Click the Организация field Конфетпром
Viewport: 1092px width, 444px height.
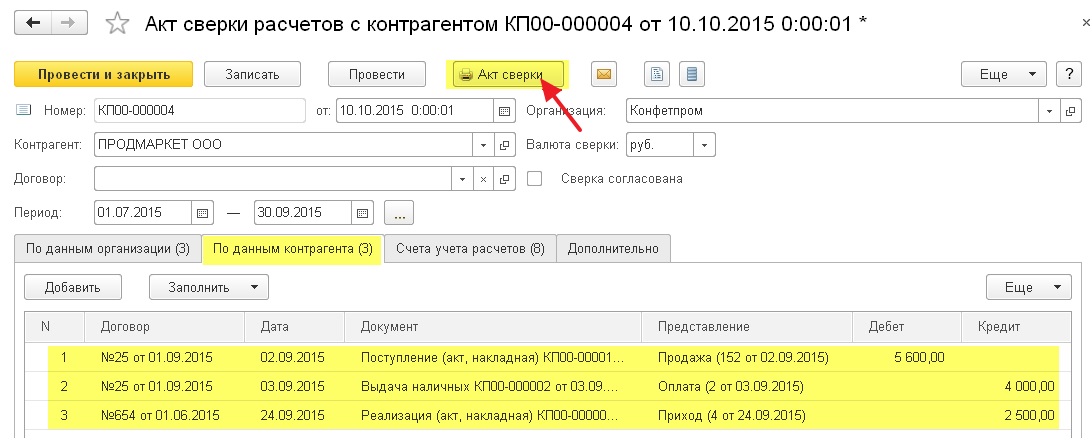tap(833, 111)
